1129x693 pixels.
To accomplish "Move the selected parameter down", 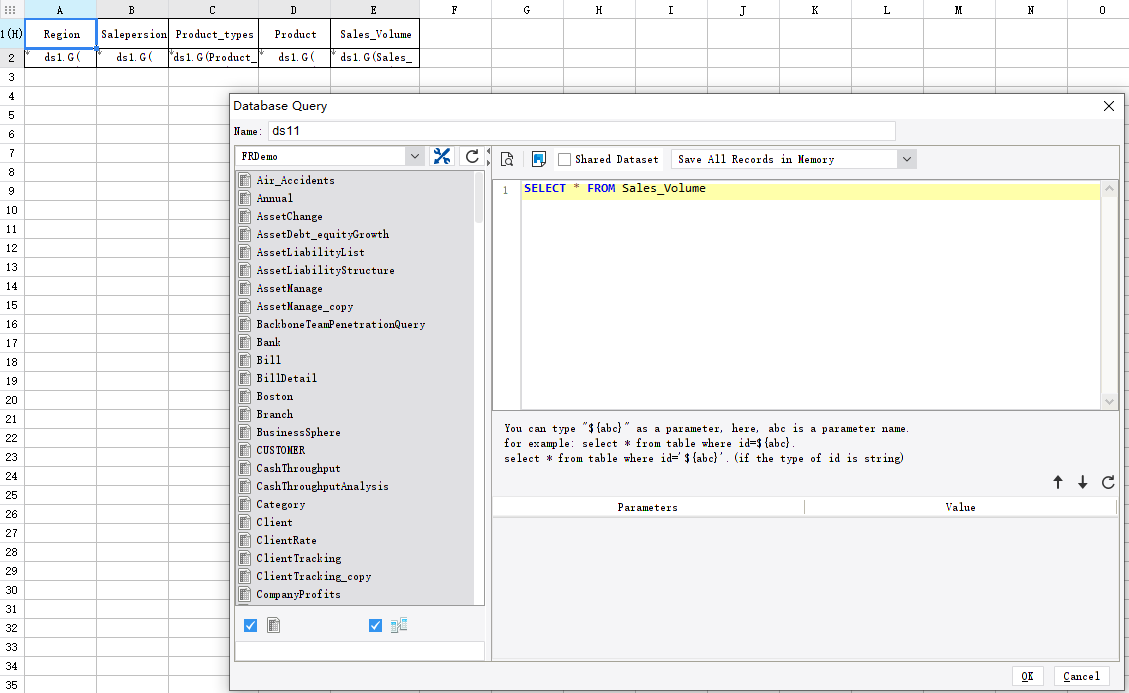I will [1083, 482].
